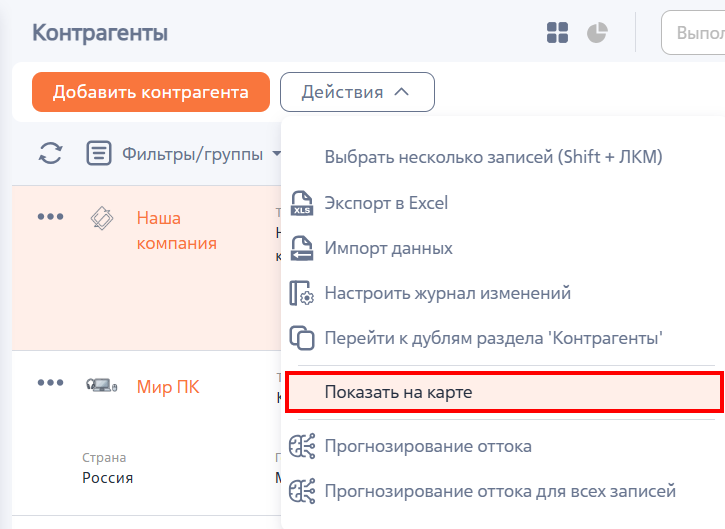Click the Мир ПК computer logo icon
Screen dimensions: 725x529
point(102,385)
